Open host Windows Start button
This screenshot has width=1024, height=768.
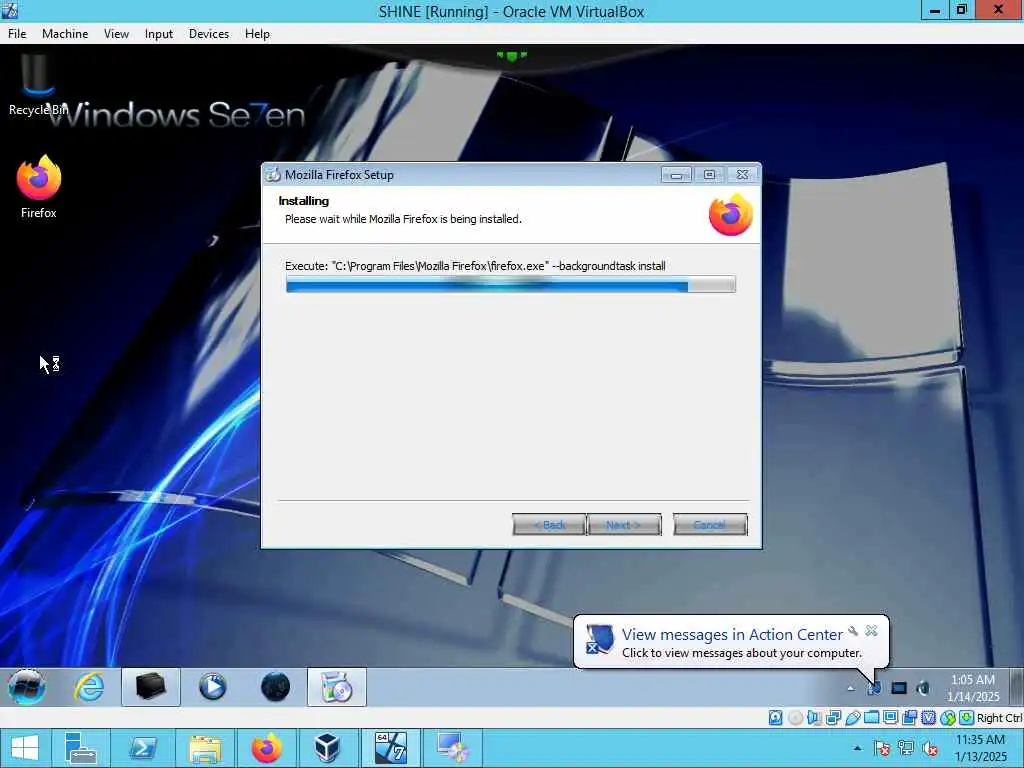(25, 748)
